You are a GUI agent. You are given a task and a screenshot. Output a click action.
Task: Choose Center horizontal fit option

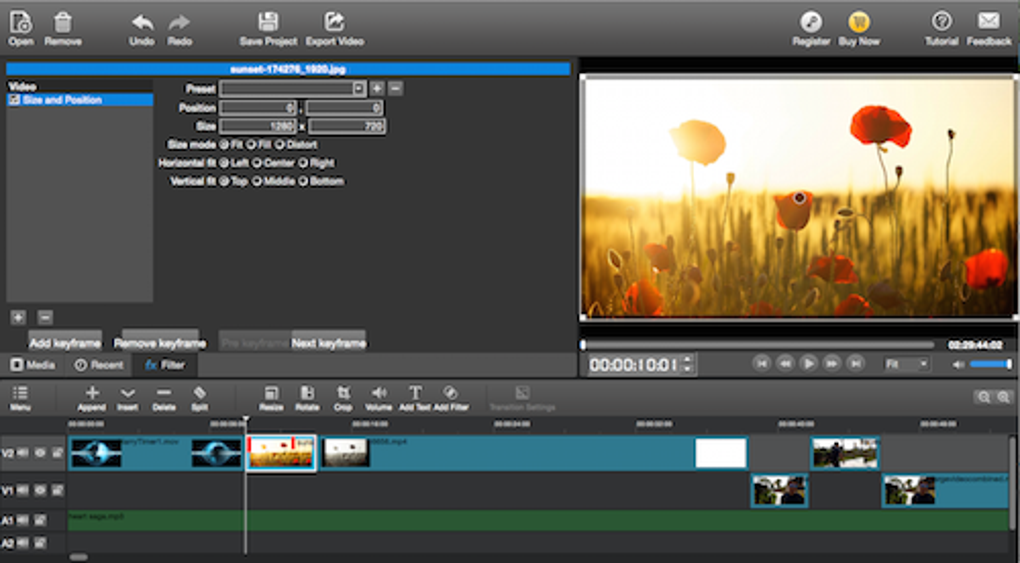point(257,163)
